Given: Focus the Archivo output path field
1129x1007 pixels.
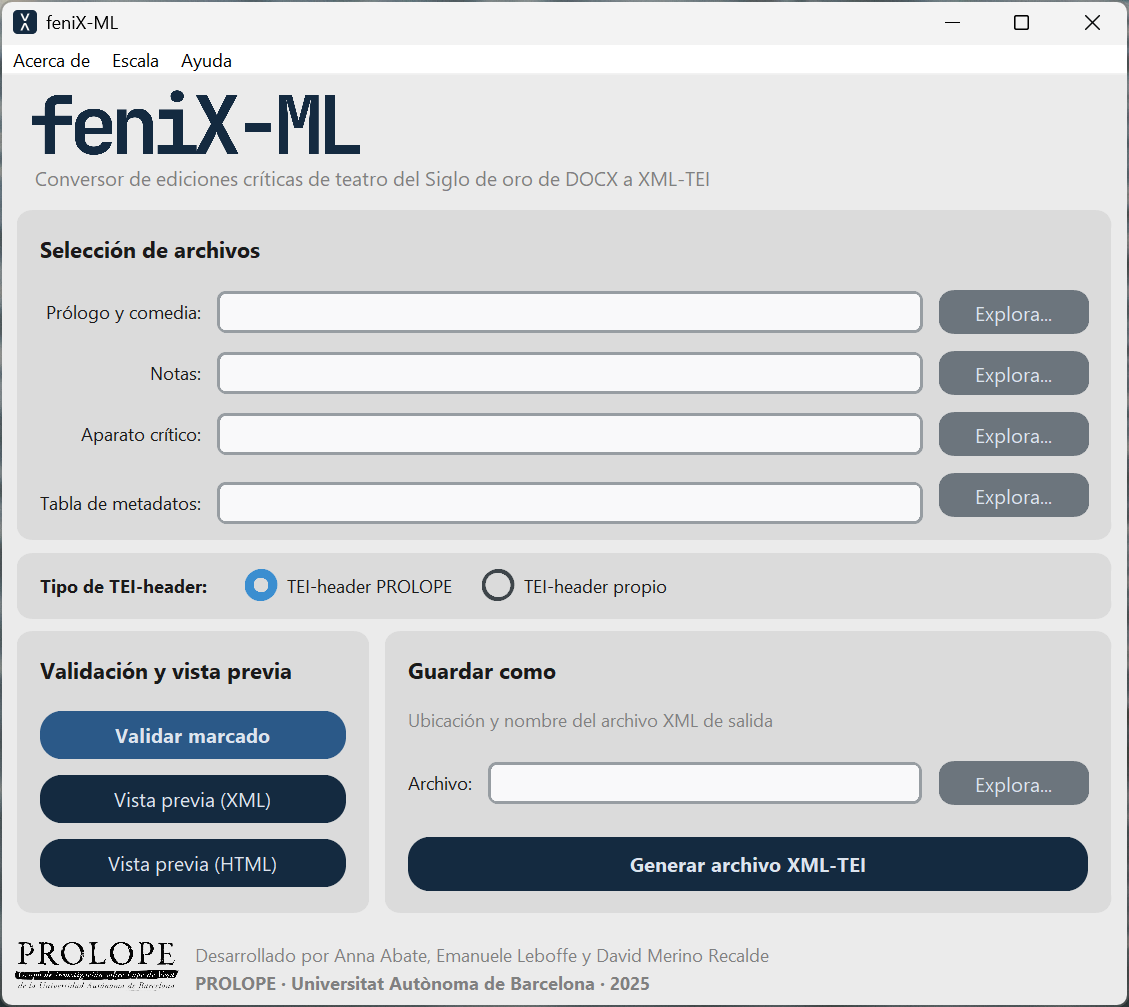Looking at the screenshot, I should (704, 784).
